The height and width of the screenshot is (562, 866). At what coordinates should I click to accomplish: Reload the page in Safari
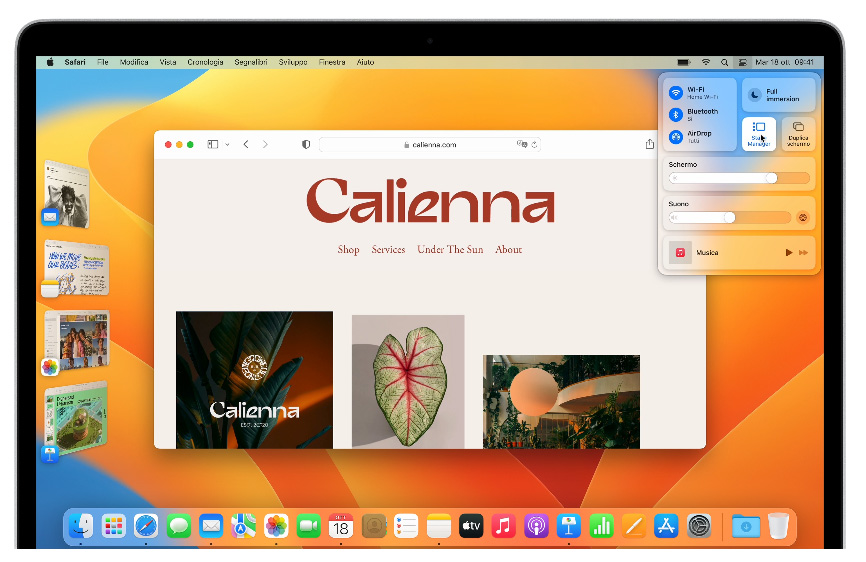(534, 145)
